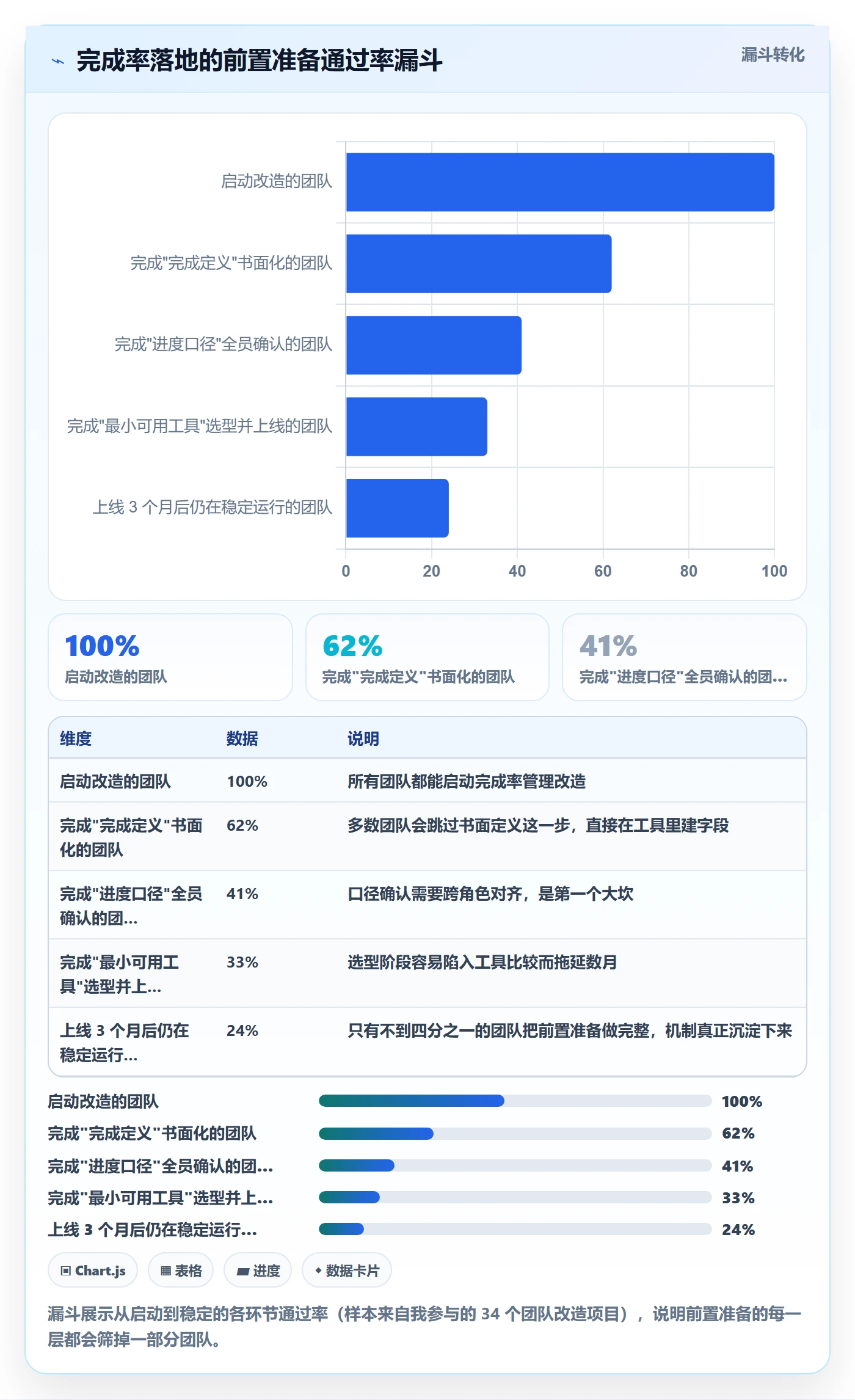Click the 41% stat card

[x=685, y=657]
